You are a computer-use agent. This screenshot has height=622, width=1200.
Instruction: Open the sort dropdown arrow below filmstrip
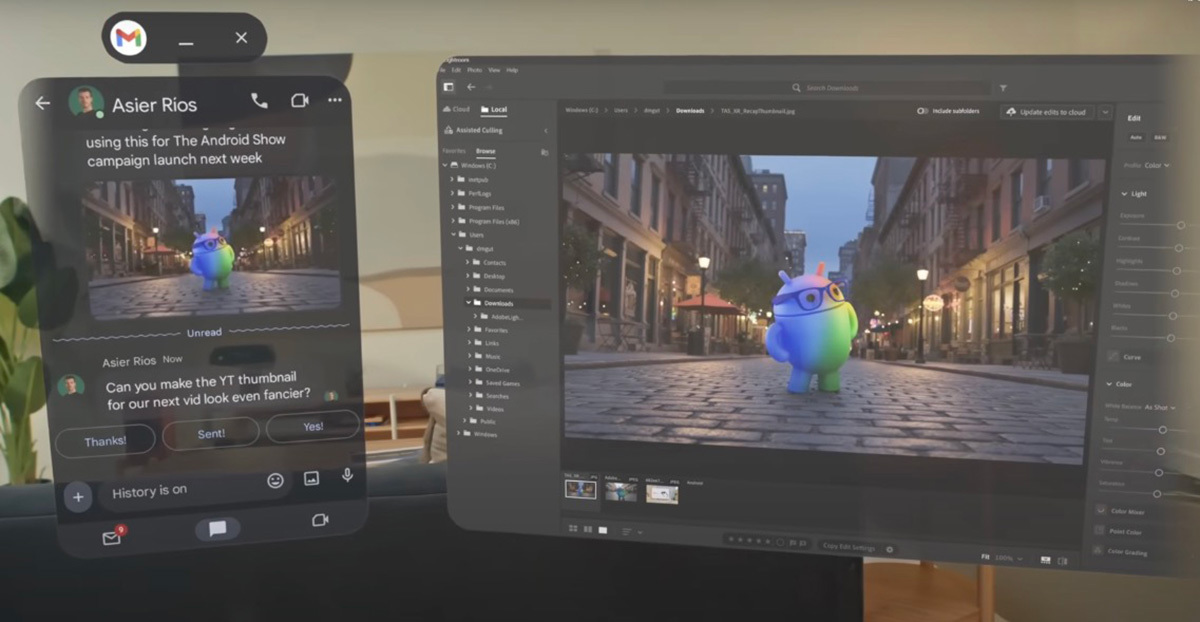pyautogui.click(x=640, y=533)
